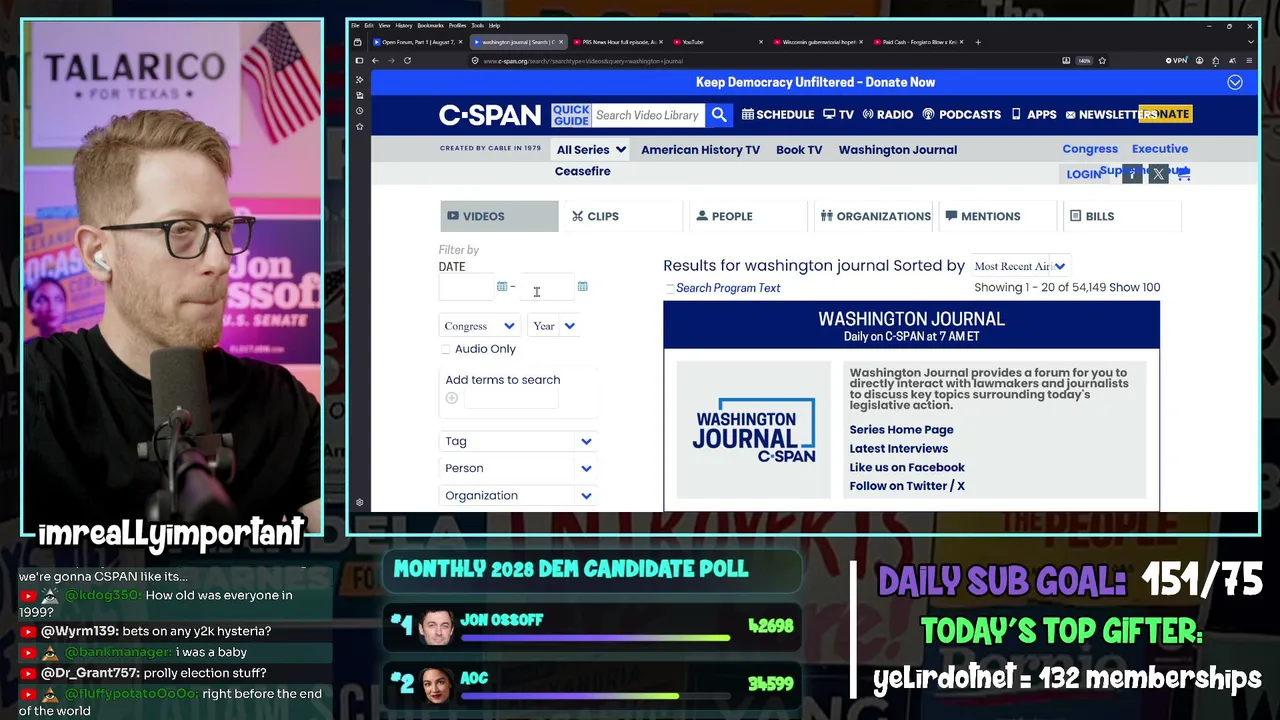Open the Ceasefire series link
Image resolution: width=1280 pixels, height=720 pixels.
pyautogui.click(x=582, y=172)
